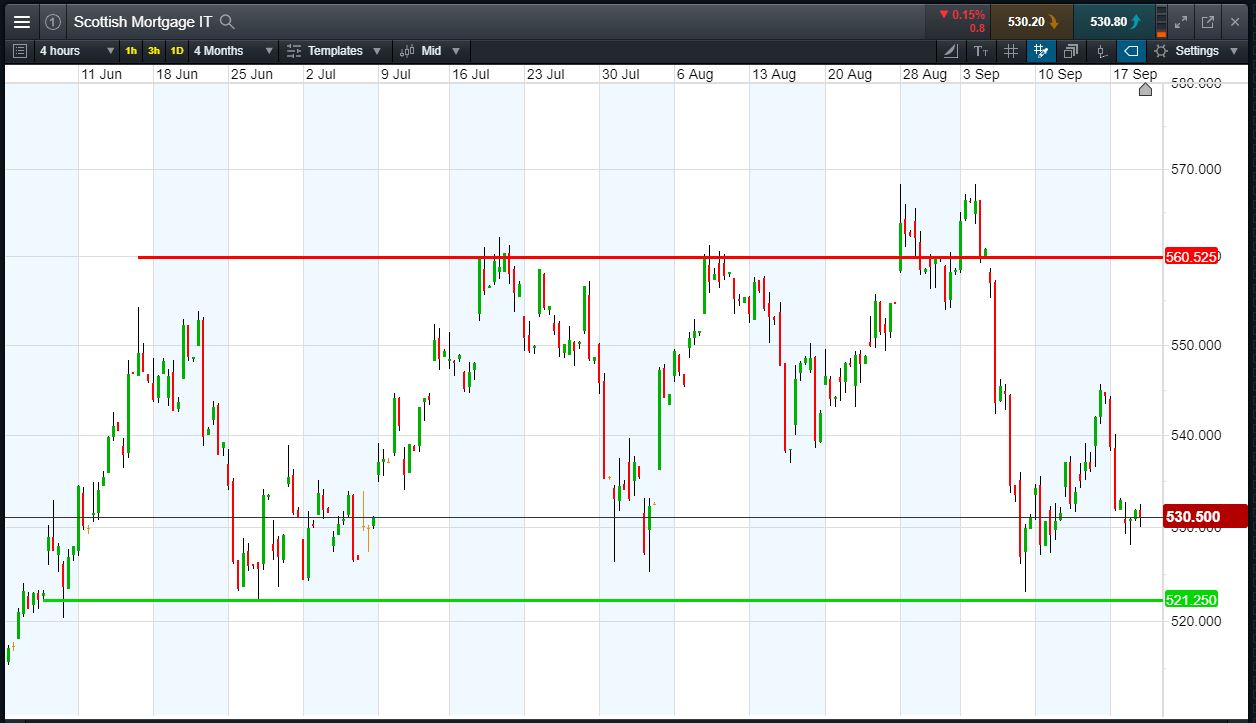
Task: Click the pop-out chart window icon
Action: (1208, 21)
